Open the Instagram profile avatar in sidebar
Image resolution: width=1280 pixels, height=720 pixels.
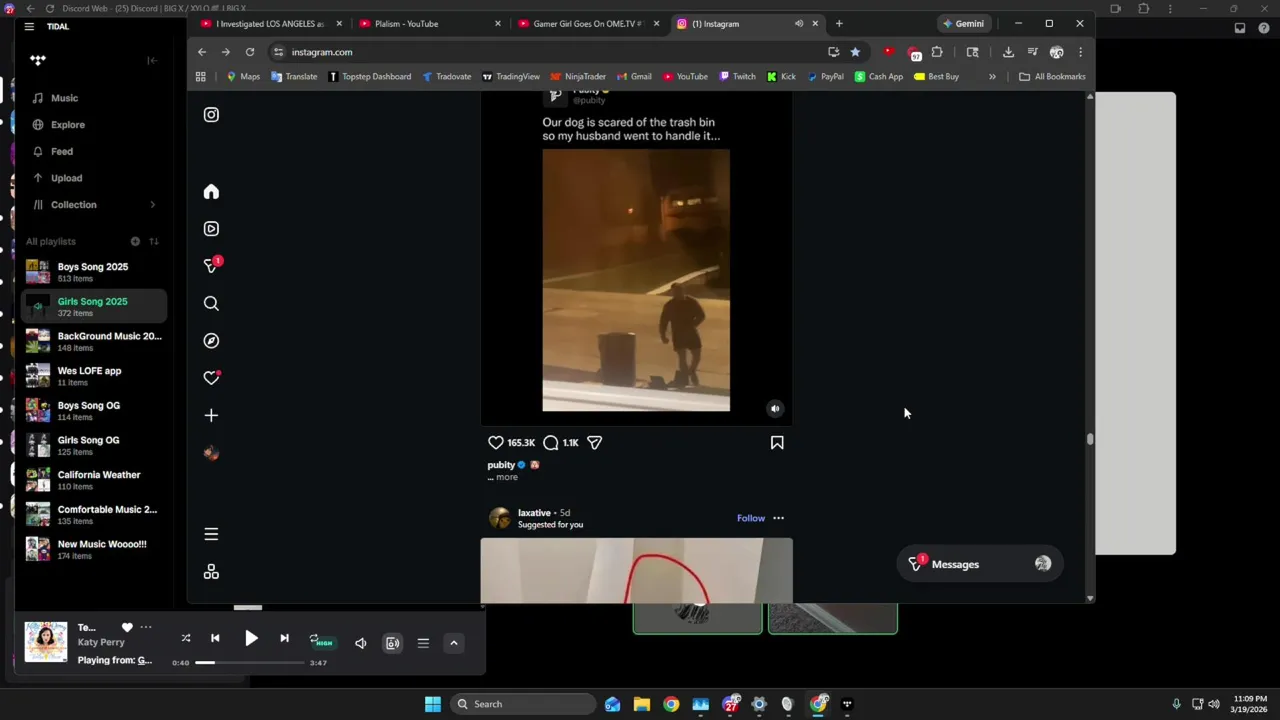(x=211, y=453)
